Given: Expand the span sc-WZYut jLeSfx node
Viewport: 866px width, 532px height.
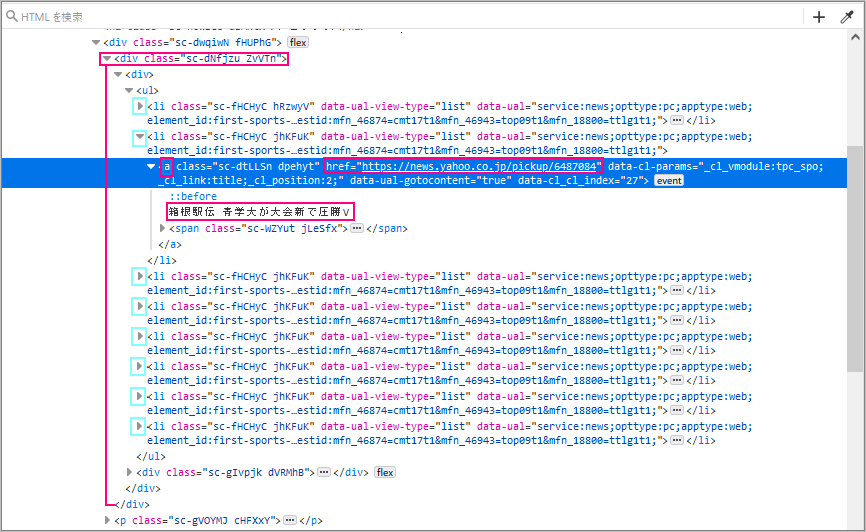Looking at the screenshot, I should (x=162, y=229).
